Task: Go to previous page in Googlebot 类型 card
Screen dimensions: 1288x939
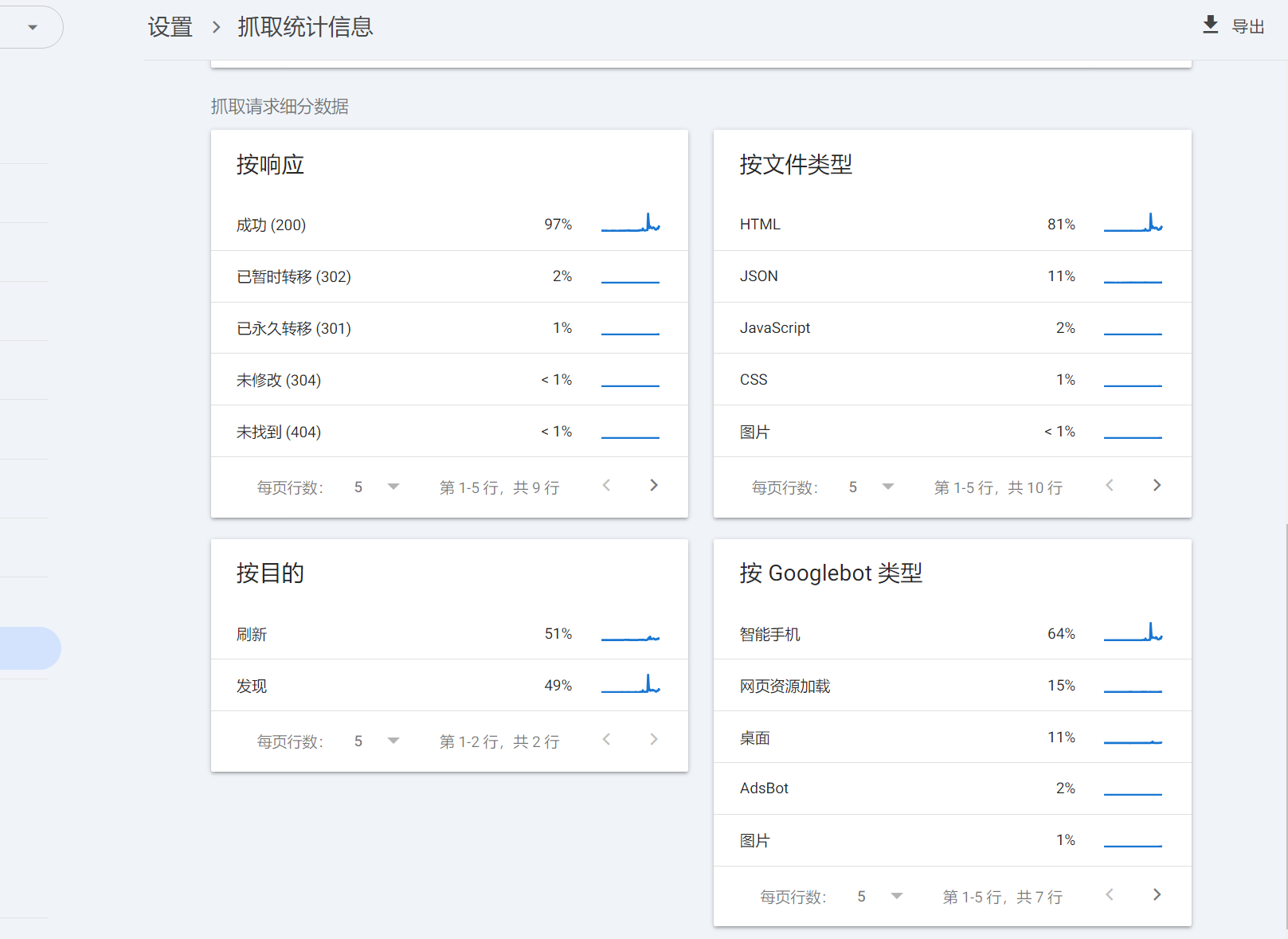Action: point(1110,894)
